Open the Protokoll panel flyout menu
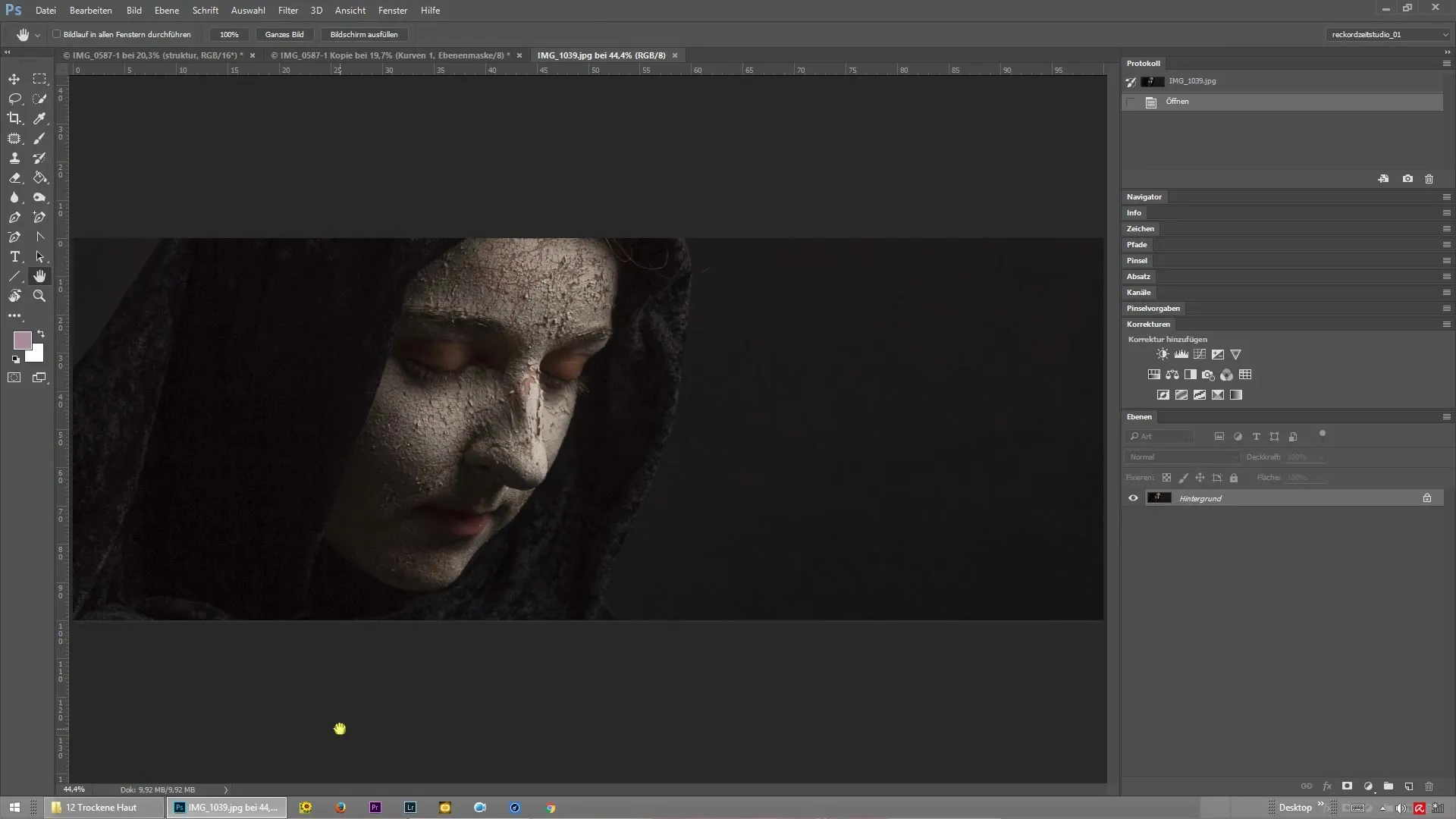The height and width of the screenshot is (819, 1456). coord(1446,64)
